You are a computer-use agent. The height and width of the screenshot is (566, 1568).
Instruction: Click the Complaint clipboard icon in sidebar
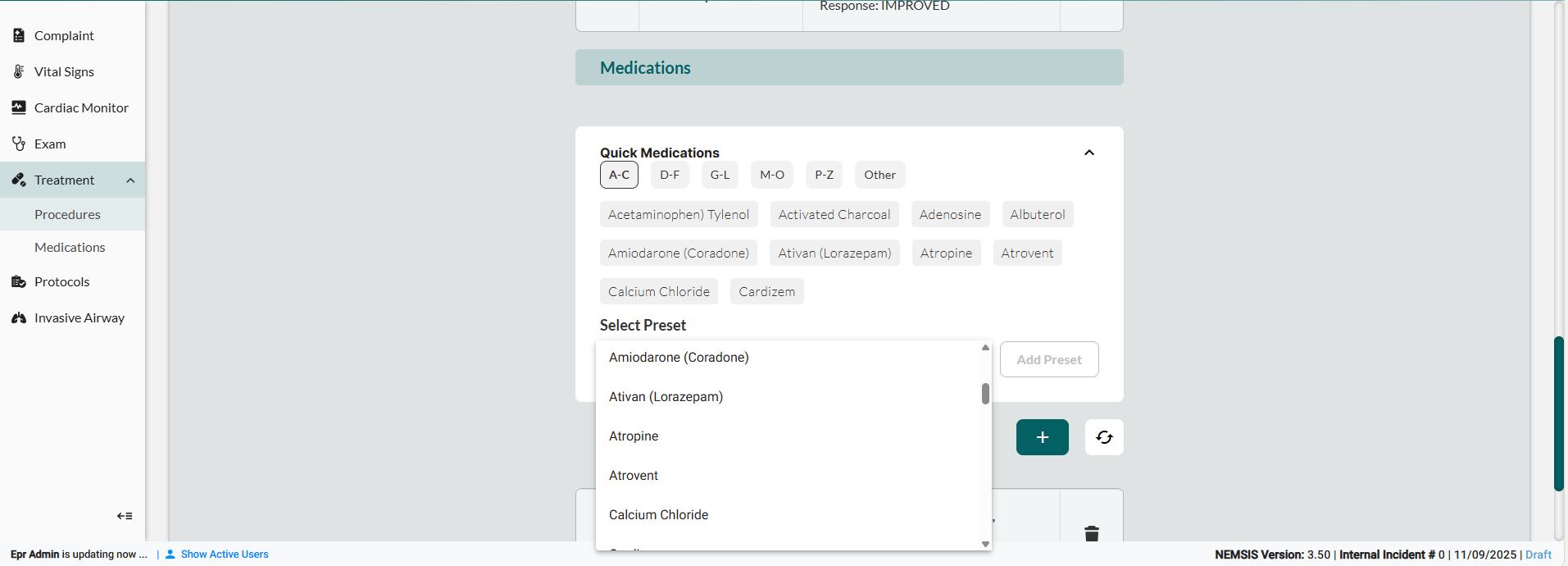[x=19, y=35]
